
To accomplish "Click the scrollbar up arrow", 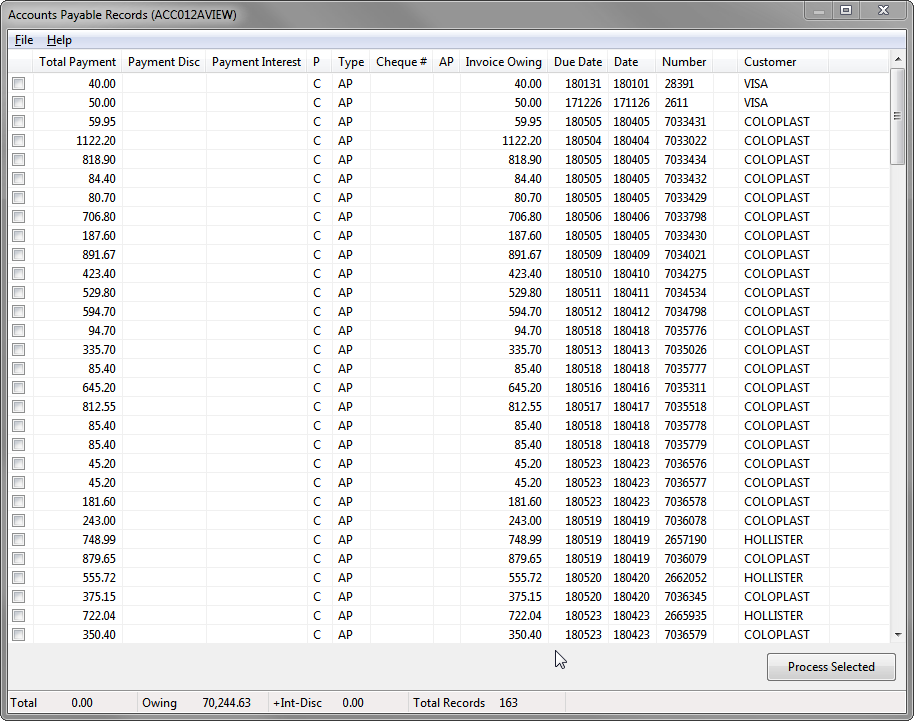I will 898,59.
